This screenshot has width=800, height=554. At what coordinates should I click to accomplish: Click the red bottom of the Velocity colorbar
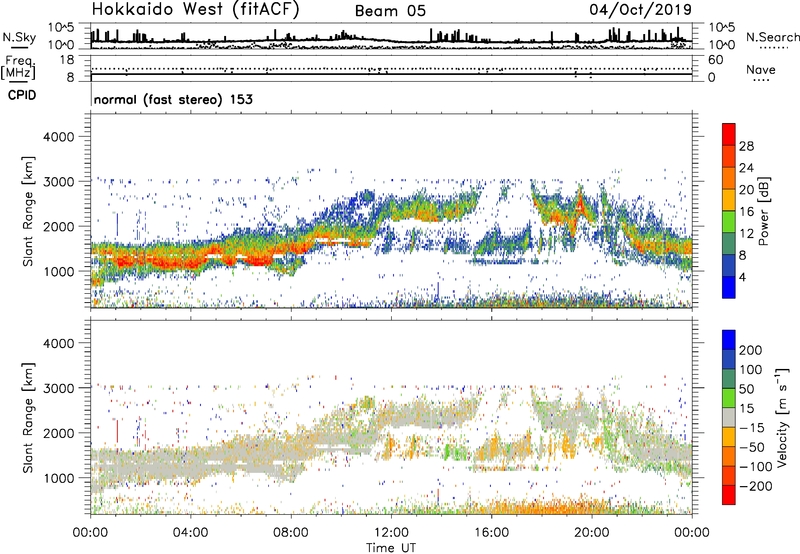tap(729, 495)
